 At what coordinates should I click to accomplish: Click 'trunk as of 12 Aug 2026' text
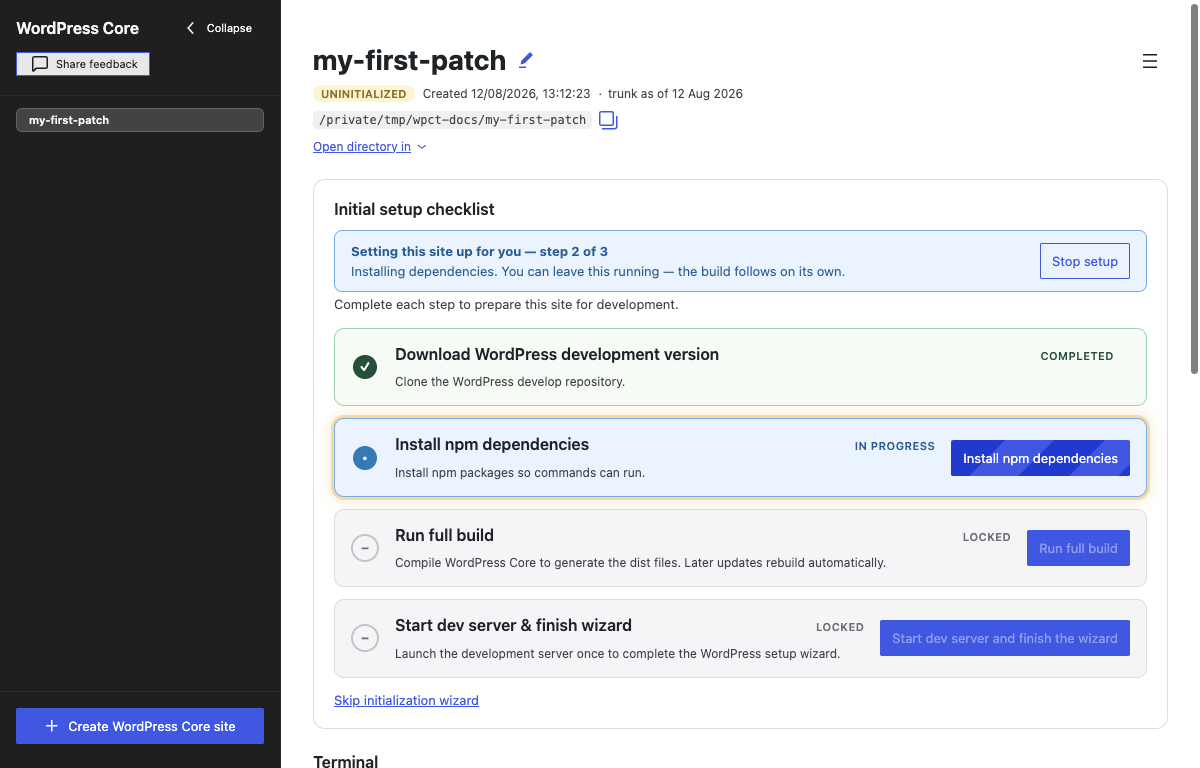click(675, 94)
